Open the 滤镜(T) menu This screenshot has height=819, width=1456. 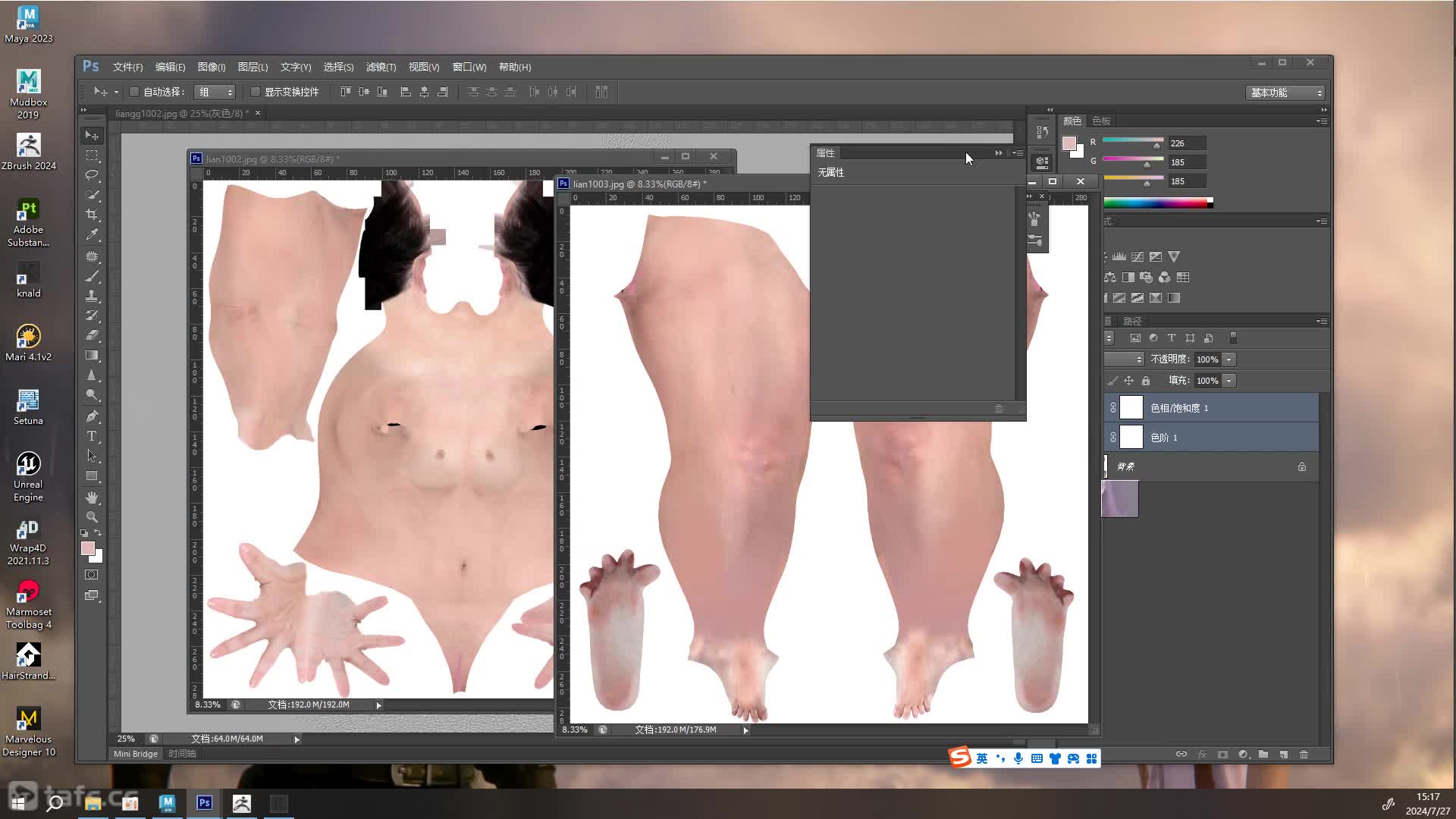coord(381,67)
